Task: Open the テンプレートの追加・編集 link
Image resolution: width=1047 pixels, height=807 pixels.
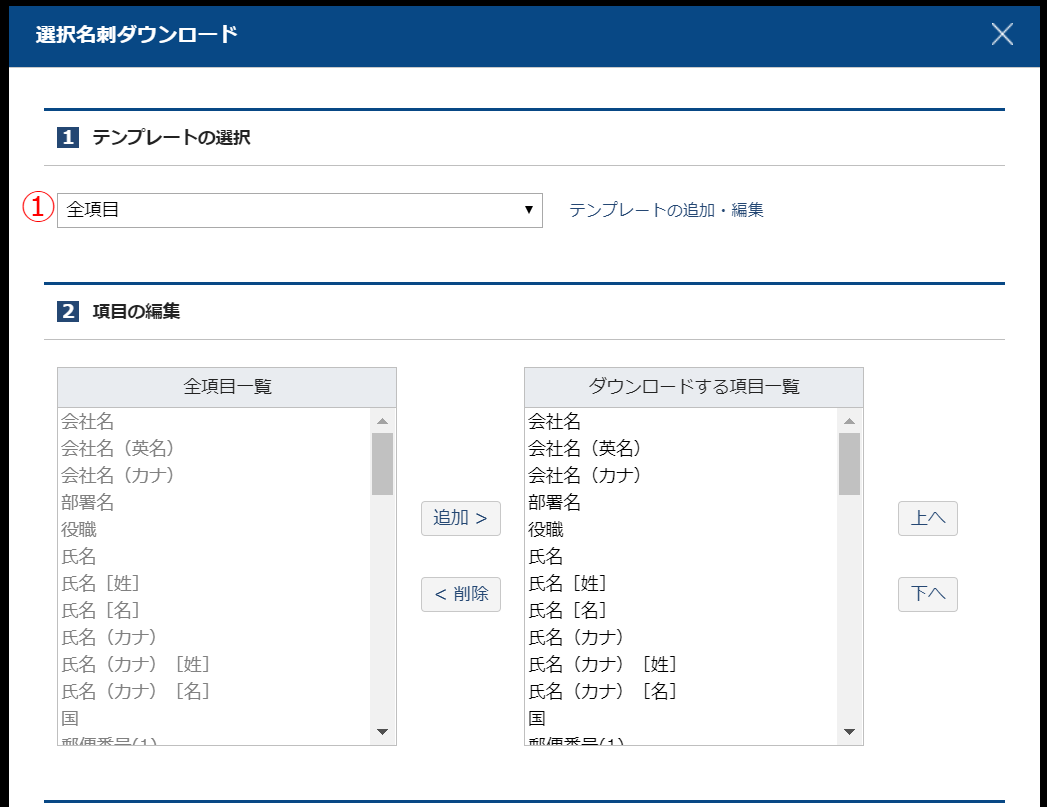Action: (666, 210)
